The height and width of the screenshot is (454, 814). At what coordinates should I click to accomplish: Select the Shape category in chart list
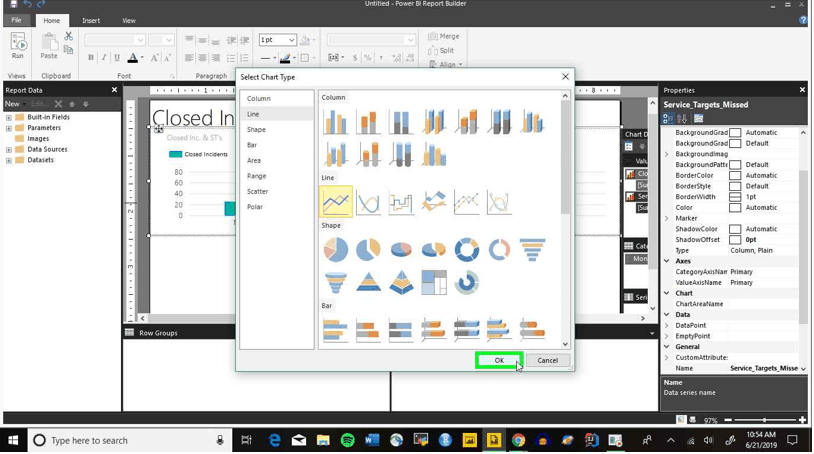click(256, 129)
